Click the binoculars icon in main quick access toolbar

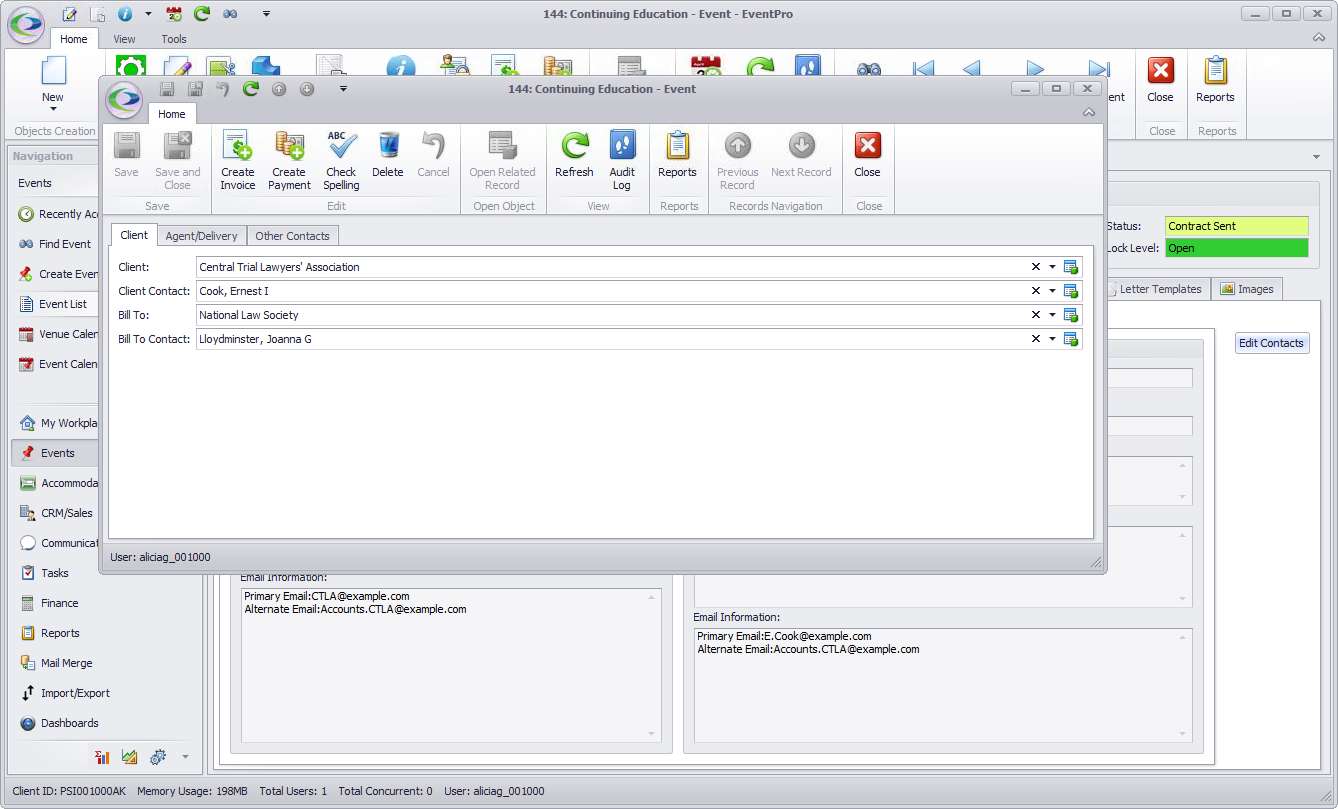230,14
